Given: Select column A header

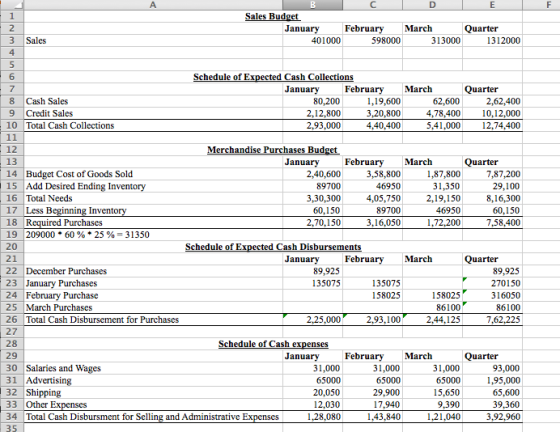Looking at the screenshot, I should [x=153, y=5].
